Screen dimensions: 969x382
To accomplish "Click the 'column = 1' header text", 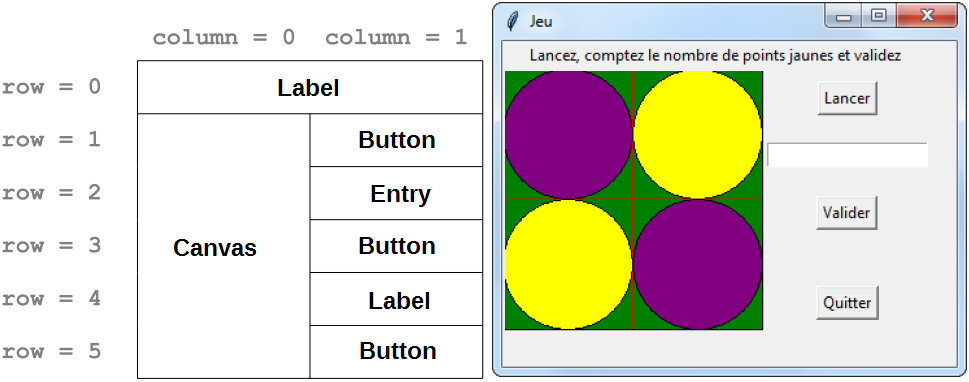I will pyautogui.click(x=396, y=38).
